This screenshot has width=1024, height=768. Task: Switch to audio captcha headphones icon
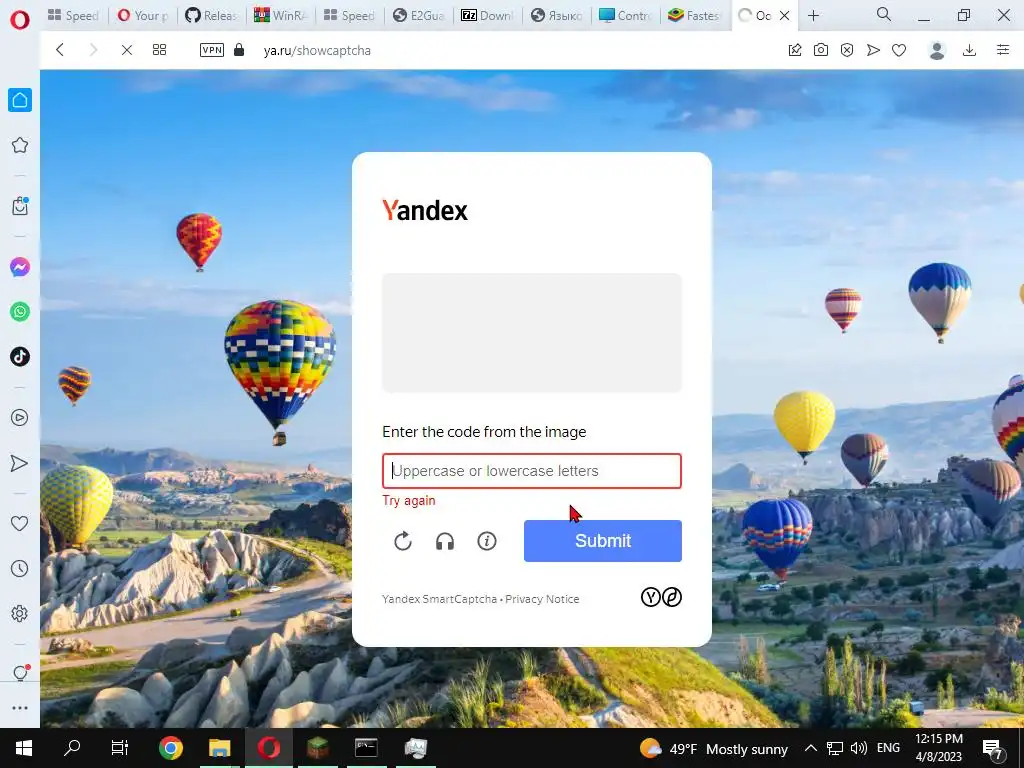445,541
